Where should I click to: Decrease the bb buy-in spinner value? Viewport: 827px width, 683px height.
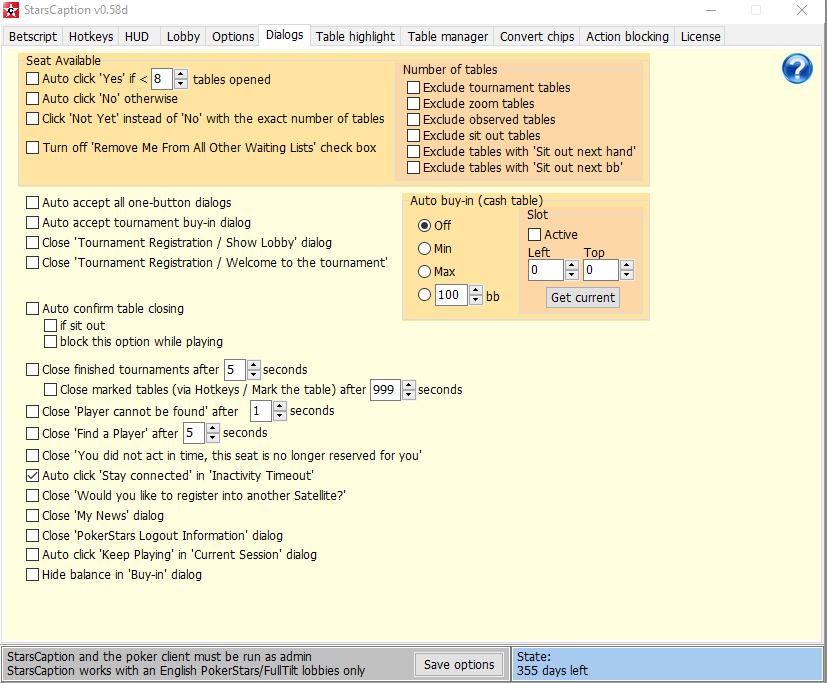coord(476,300)
